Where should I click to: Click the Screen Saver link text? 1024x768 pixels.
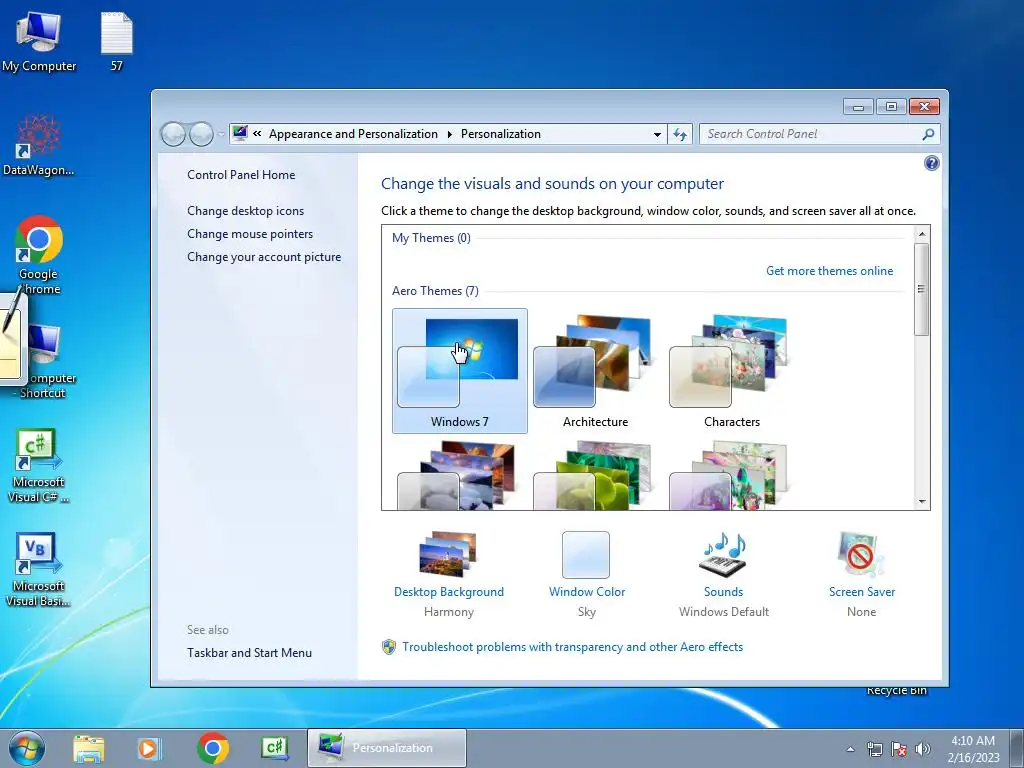pos(861,592)
